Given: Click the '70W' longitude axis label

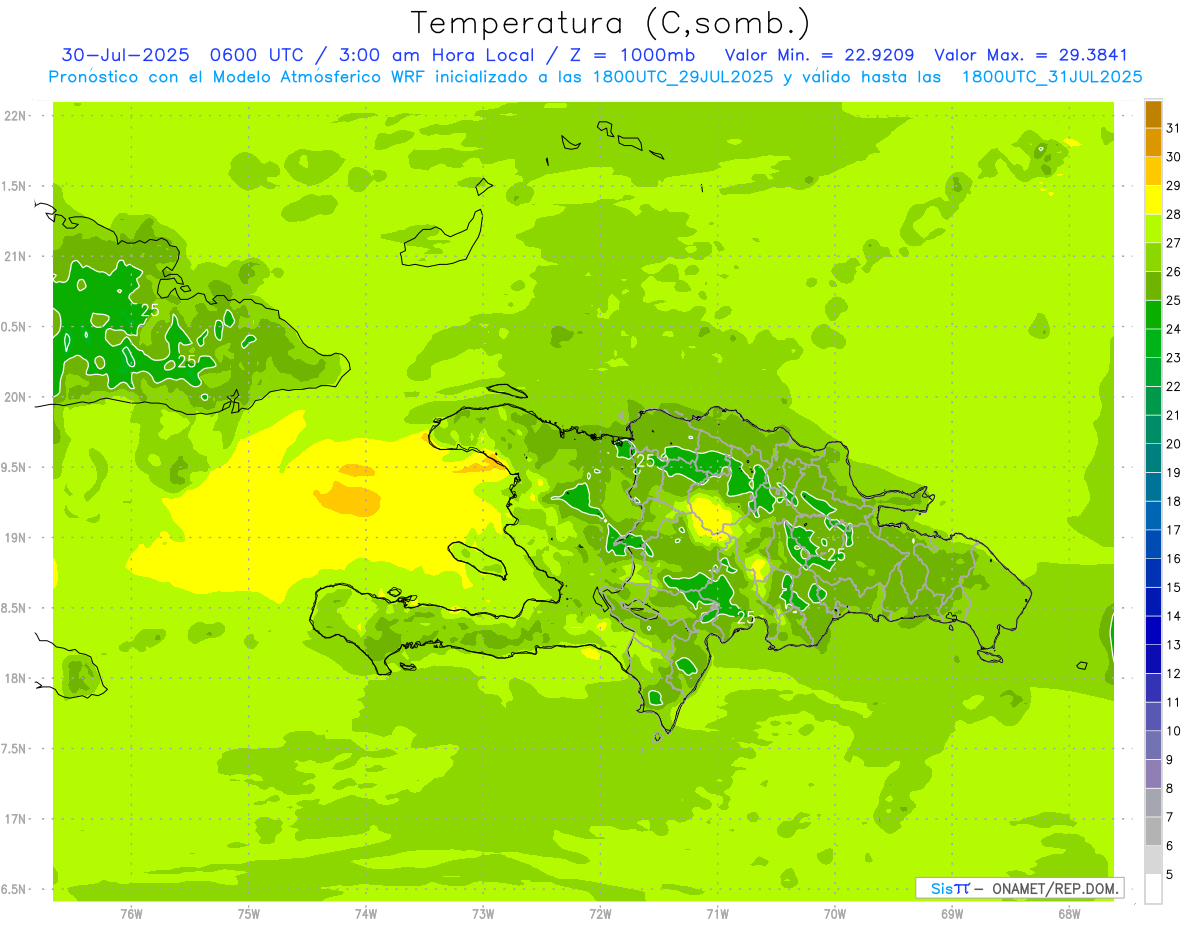Looking at the screenshot, I should [x=835, y=913].
